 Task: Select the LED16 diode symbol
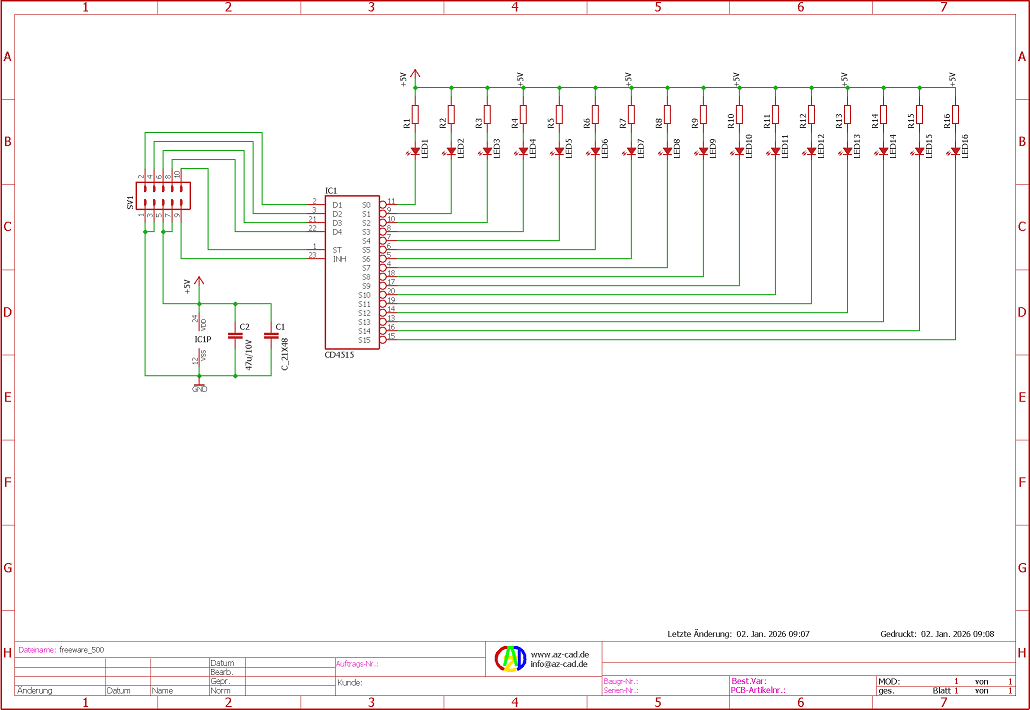tap(955, 151)
